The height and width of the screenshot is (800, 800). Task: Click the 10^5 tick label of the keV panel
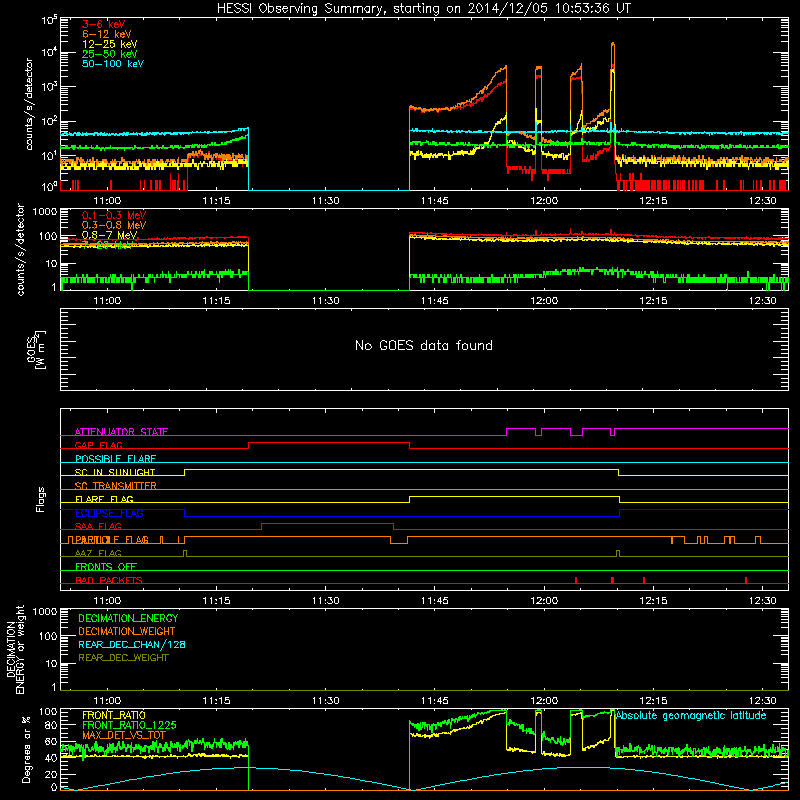point(49,20)
